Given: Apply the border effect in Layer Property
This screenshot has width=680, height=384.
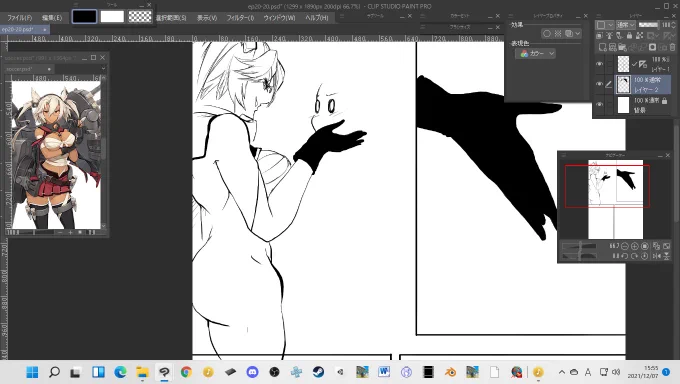Looking at the screenshot, I should click(547, 33).
